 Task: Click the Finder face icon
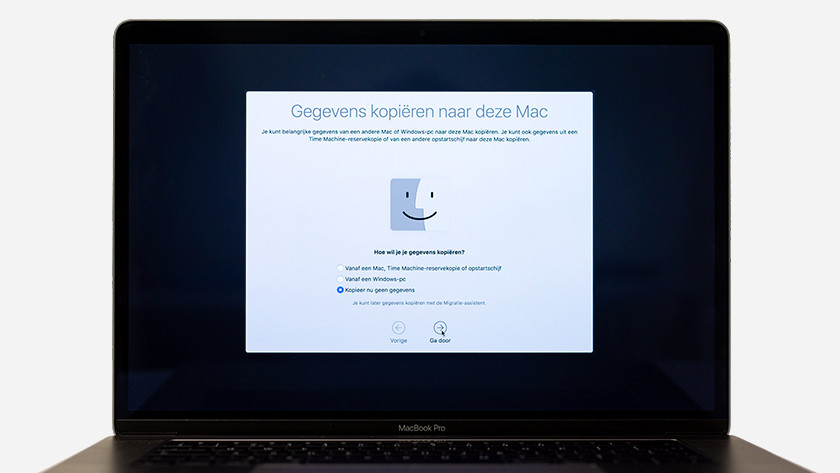(x=419, y=205)
